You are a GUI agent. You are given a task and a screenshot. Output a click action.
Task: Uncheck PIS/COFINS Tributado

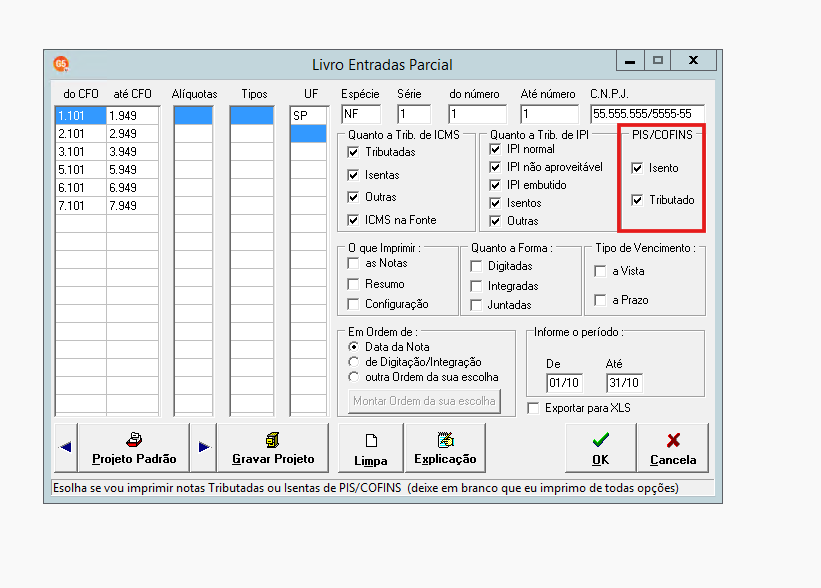coord(637,200)
